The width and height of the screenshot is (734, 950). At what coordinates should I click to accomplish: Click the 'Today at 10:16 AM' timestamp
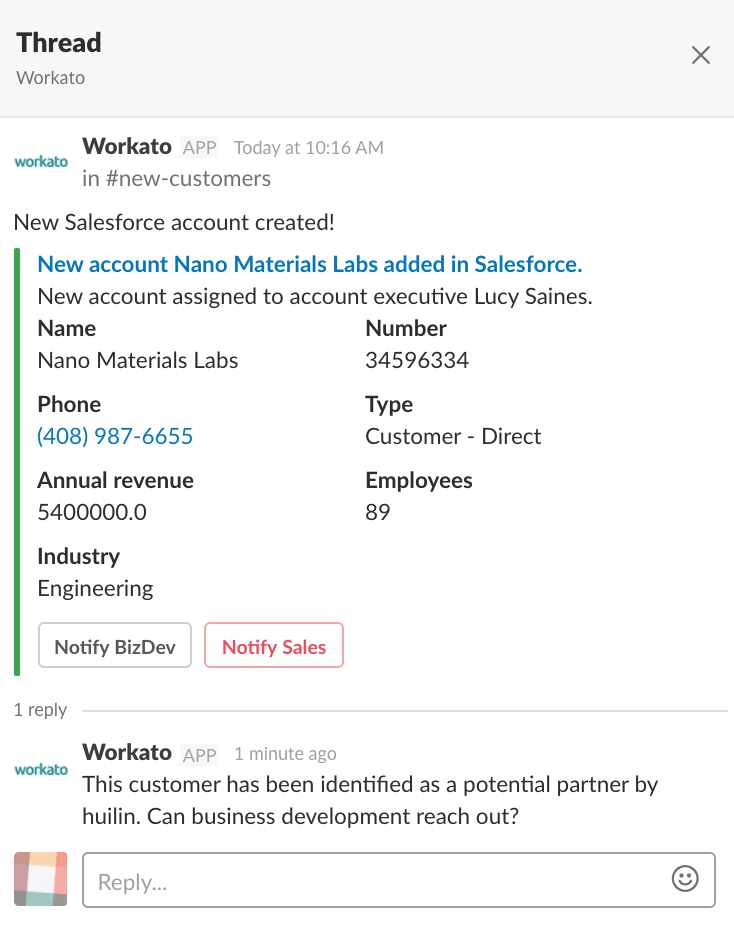tap(307, 147)
